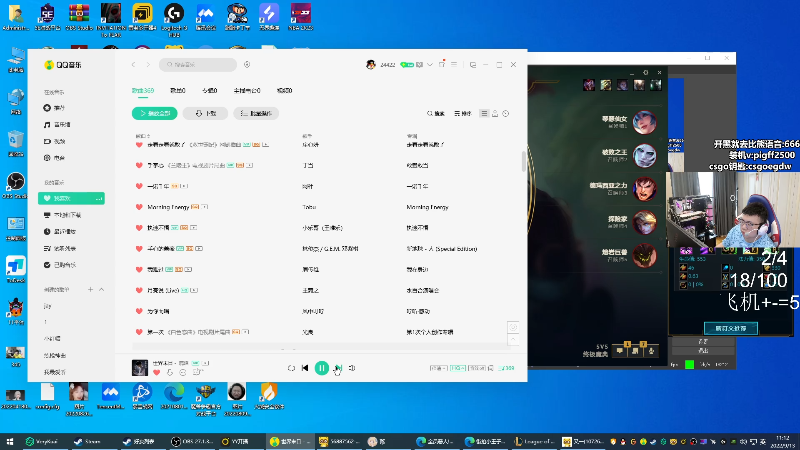The height and width of the screenshot is (450, 800).
Task: Jump back to top of song list
Action: pos(513,339)
